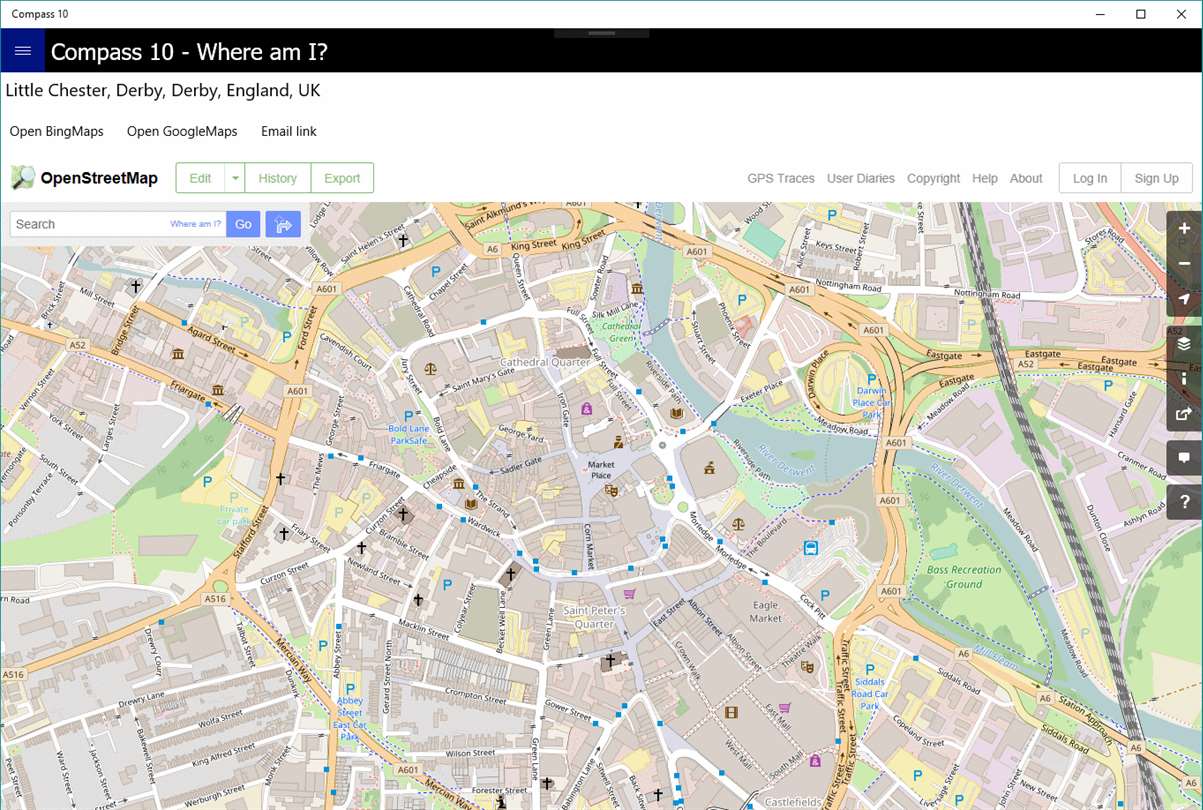Click the 'Saint Peter's Quarter' map label
Image resolution: width=1203 pixels, height=810 pixels.
point(594,617)
